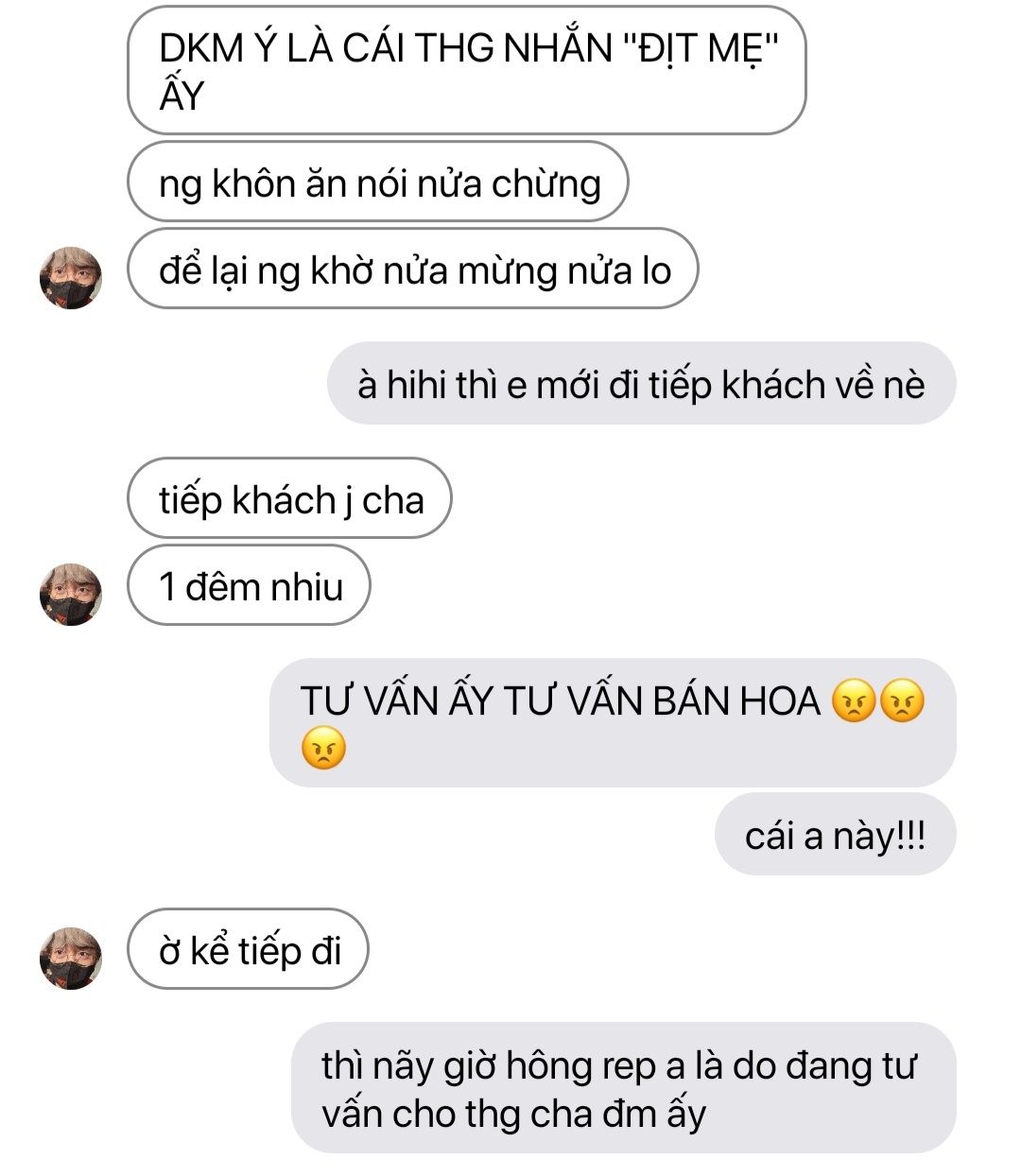
Task: Tap 'để lại ng khờ nửa mừng nửa lo' message
Action: [x=413, y=268]
